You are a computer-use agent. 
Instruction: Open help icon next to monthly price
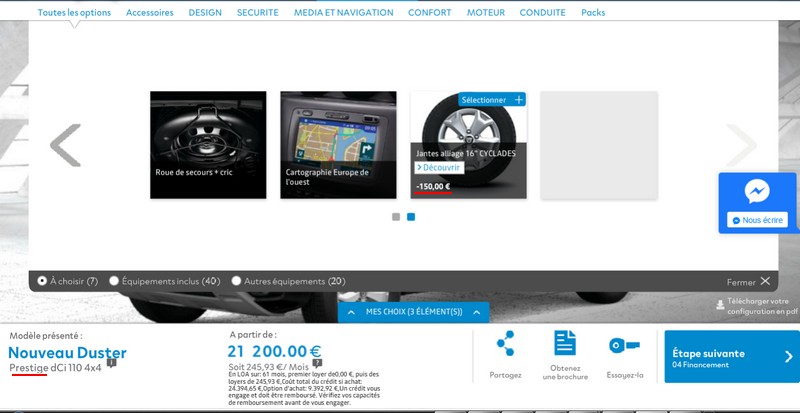pyautogui.click(x=317, y=363)
